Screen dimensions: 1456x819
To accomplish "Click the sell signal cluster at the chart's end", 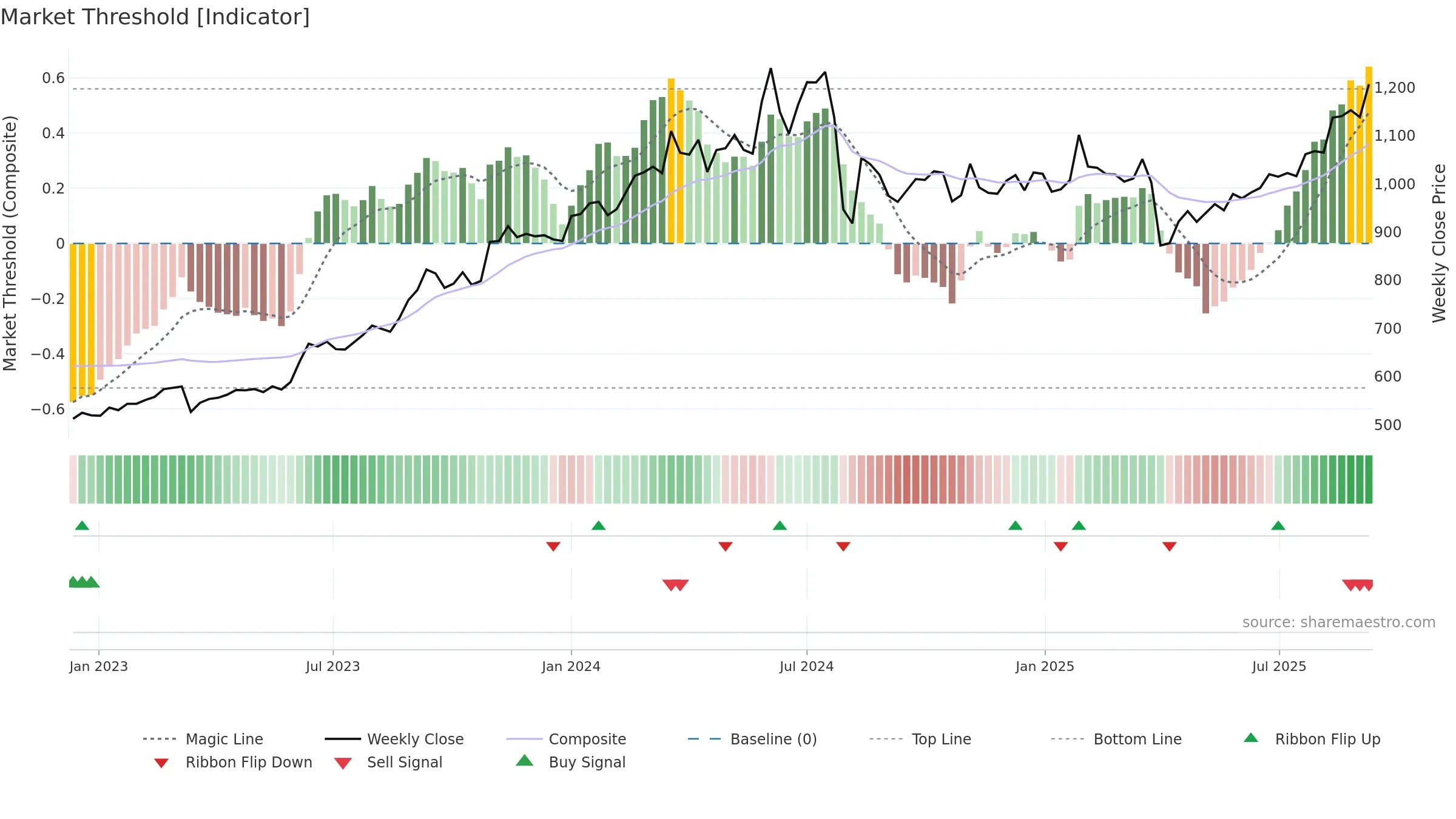I will [x=1358, y=585].
